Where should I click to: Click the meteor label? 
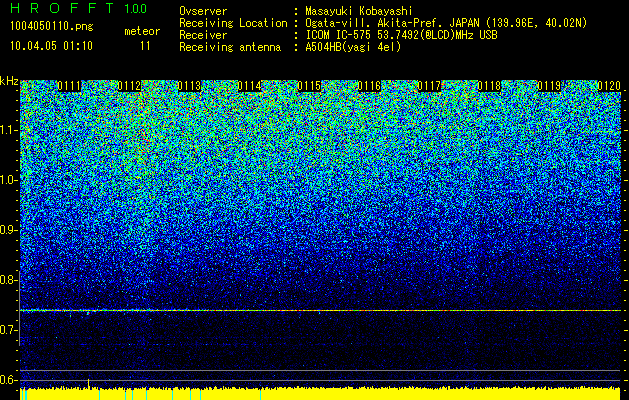click(142, 31)
